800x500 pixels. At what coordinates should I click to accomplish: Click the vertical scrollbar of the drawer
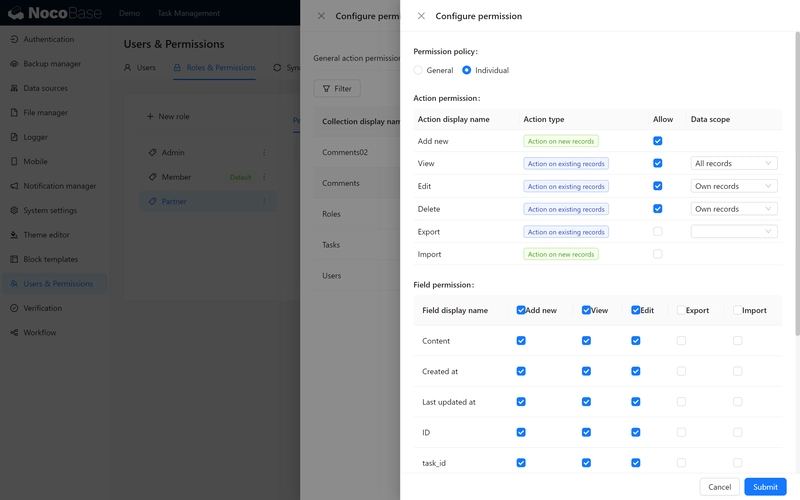797,184
